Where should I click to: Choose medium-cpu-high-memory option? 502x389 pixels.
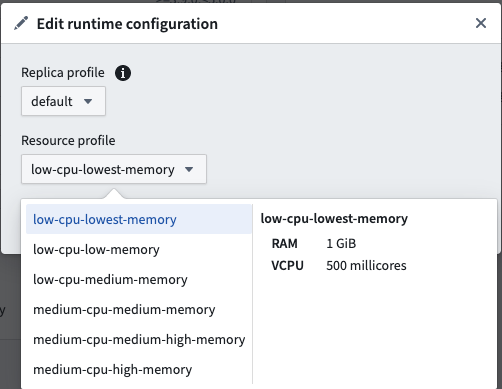(x=139, y=369)
